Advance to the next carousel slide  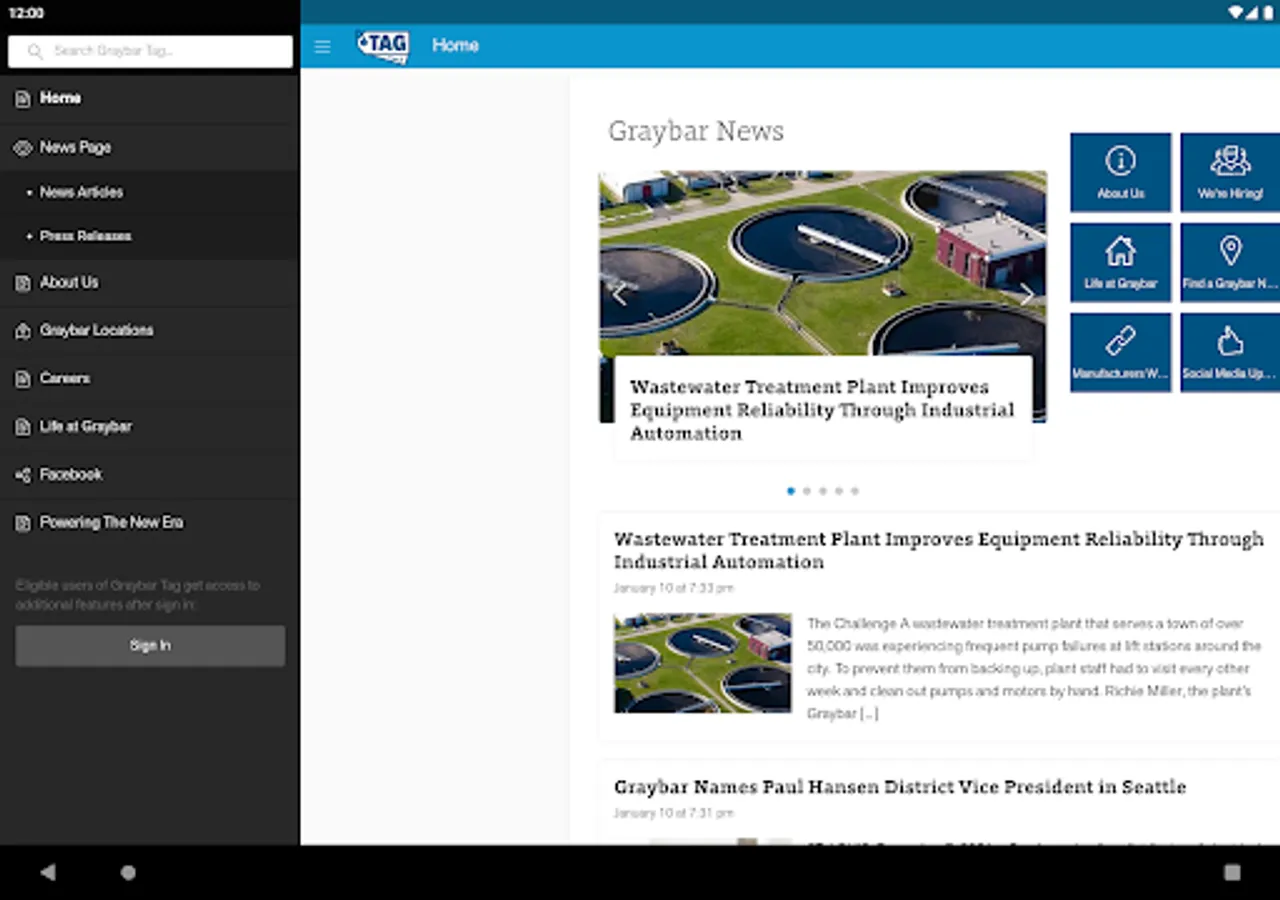point(1026,294)
